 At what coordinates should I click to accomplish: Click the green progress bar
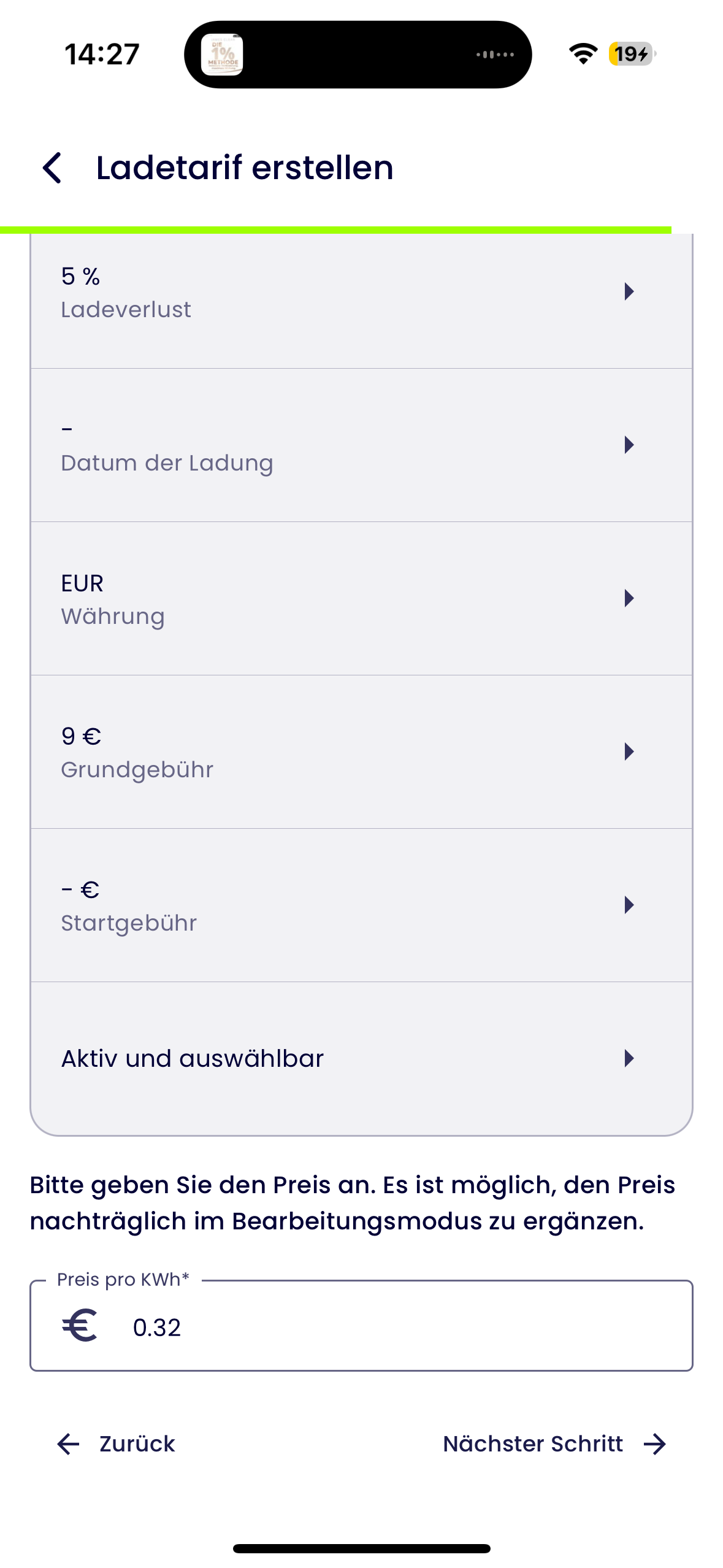[x=335, y=230]
